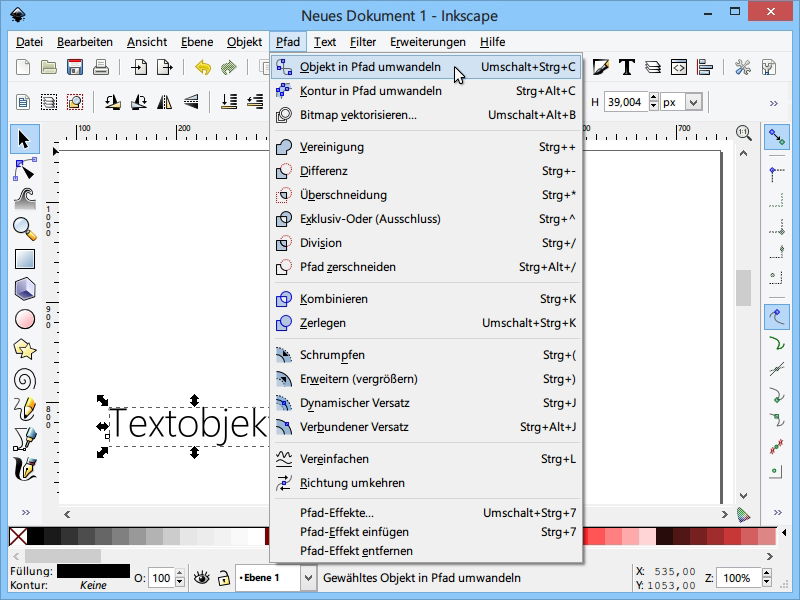Choose Objekt in Pfad umwandeln
This screenshot has height=600, width=800.
tap(426, 67)
